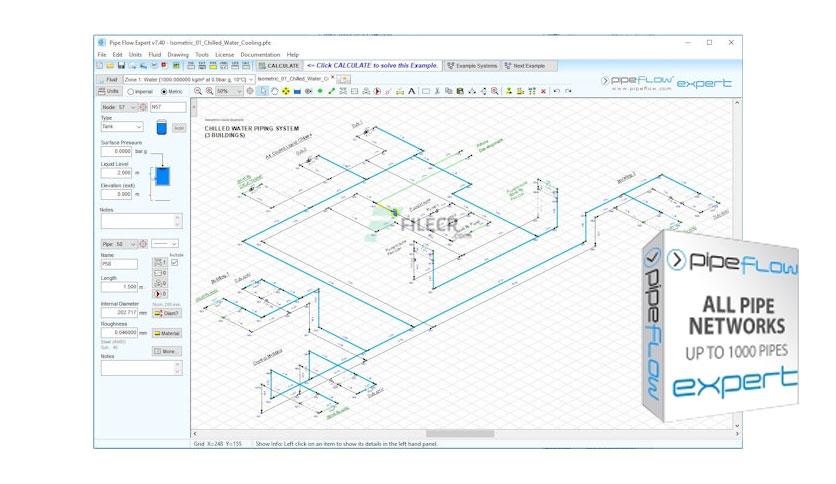Open pipe pump button with red arrow
Screen dimensions: 836x484
coord(160,294)
